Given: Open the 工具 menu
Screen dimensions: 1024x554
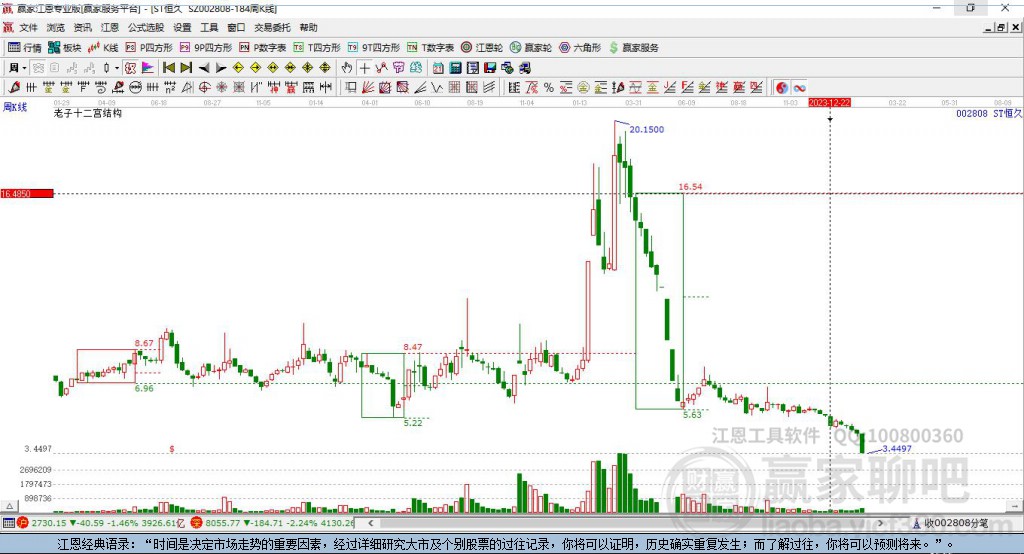Looking at the screenshot, I should coord(209,27).
